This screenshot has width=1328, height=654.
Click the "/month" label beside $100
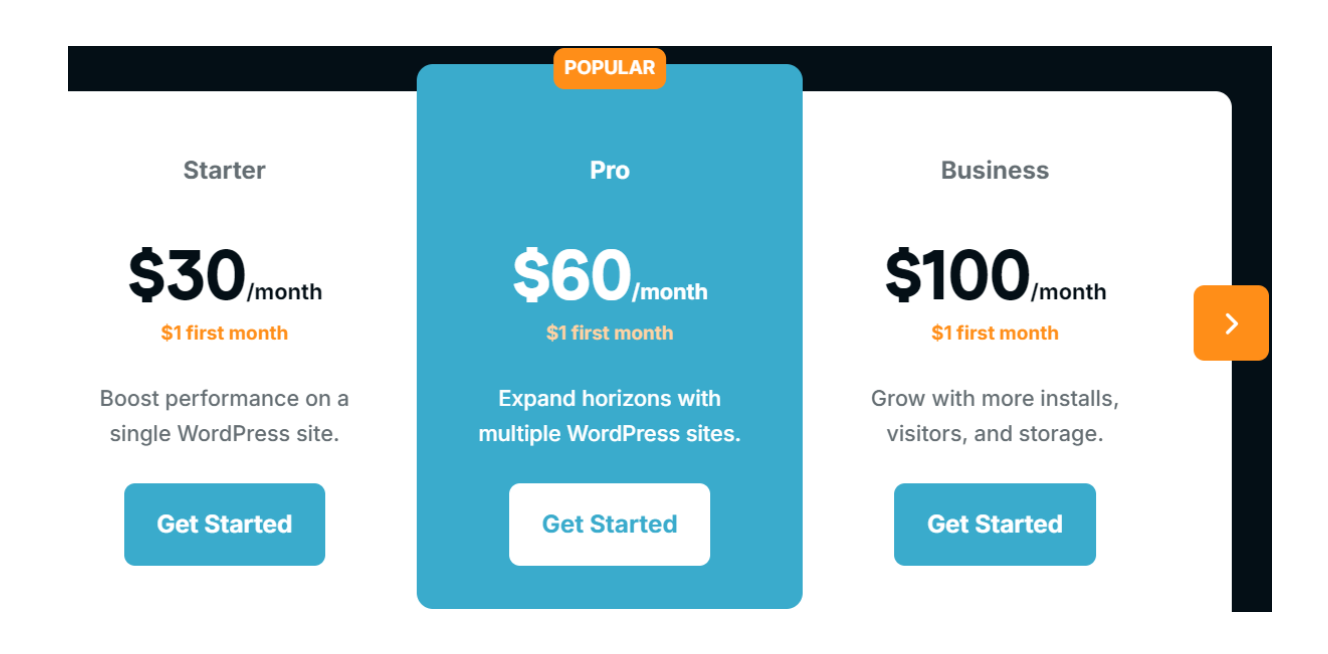point(1069,292)
